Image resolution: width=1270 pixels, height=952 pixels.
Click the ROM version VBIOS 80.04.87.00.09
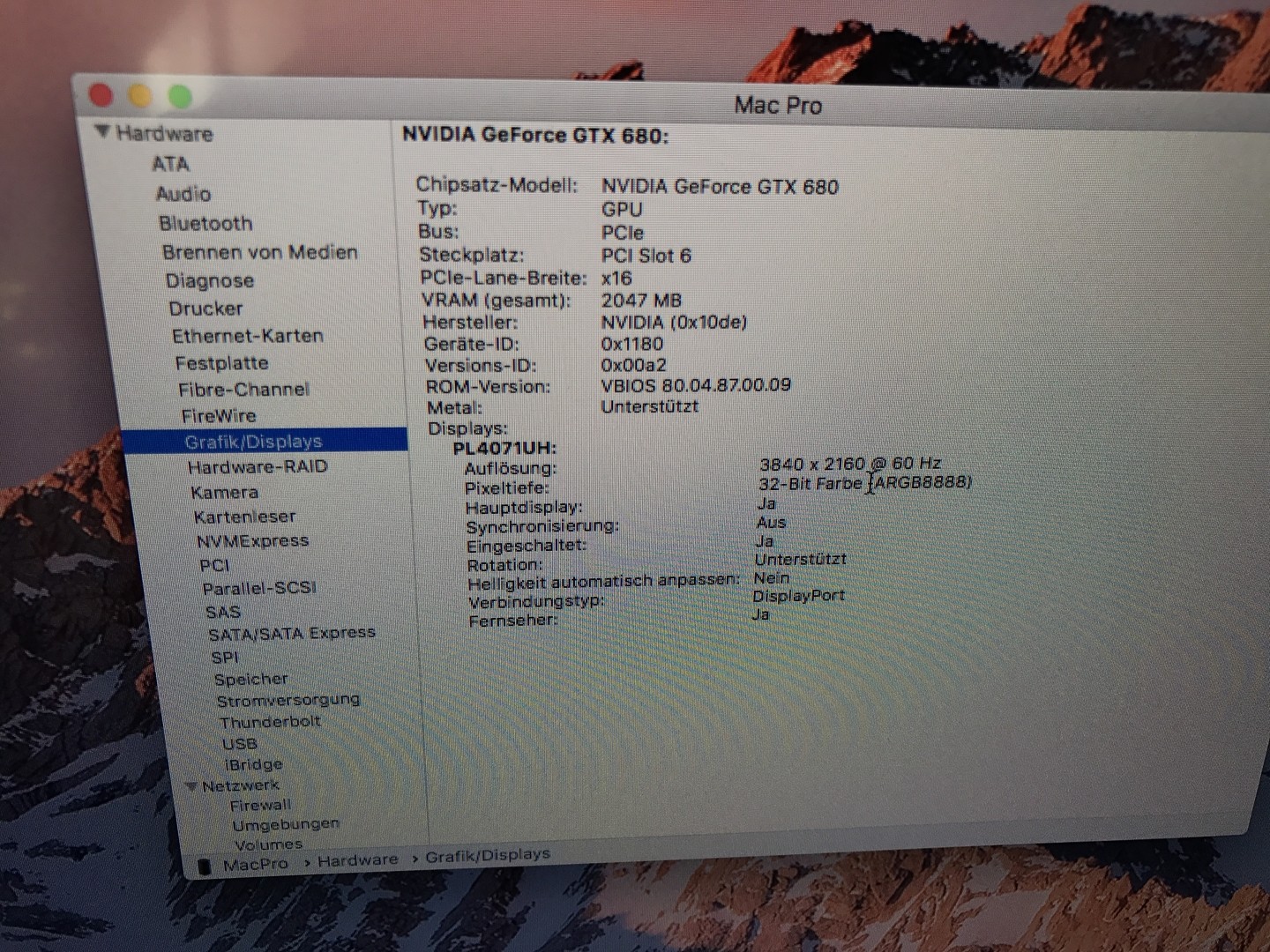pos(696,385)
